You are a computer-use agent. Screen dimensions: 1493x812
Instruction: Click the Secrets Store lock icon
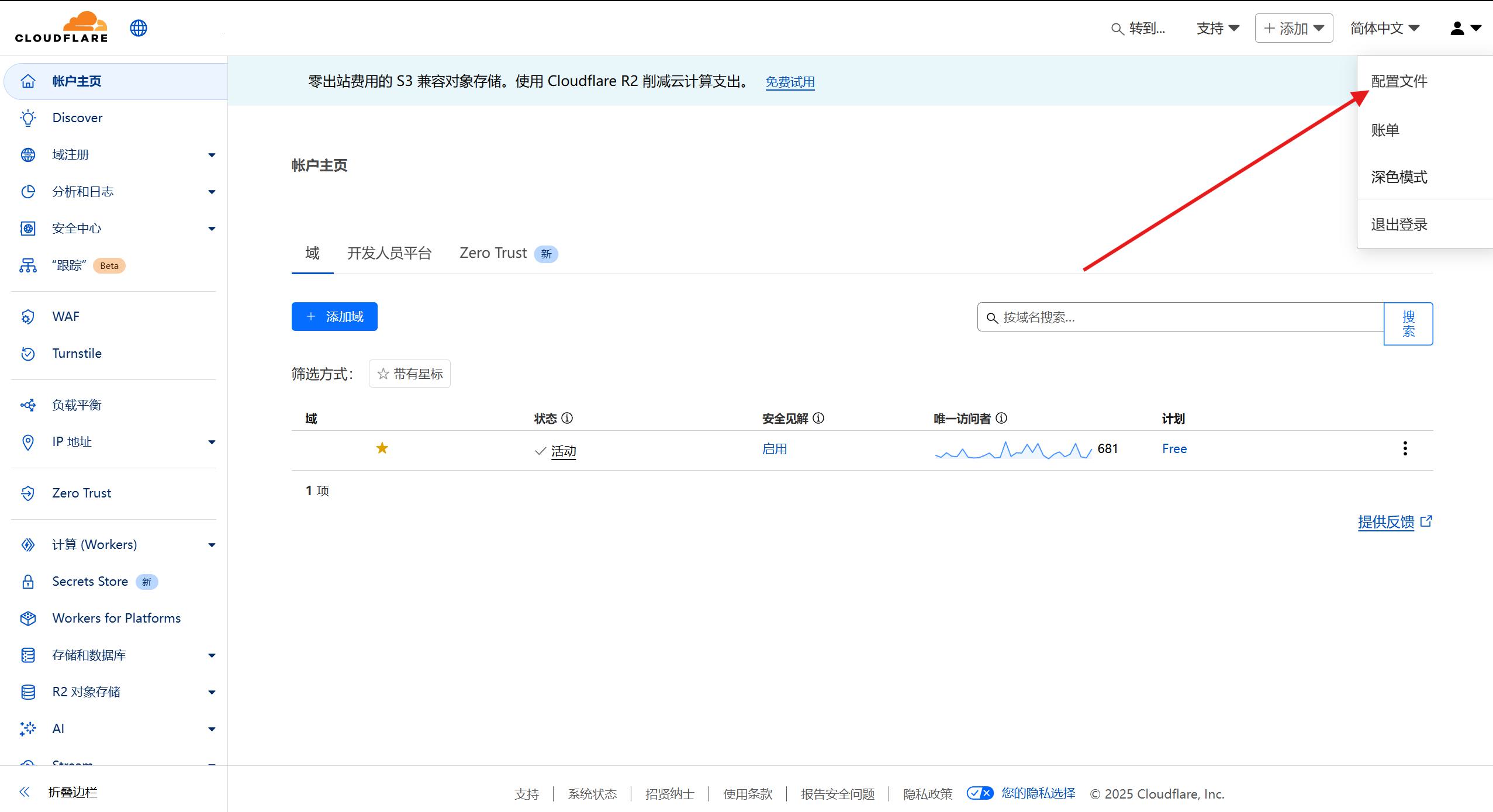point(28,582)
